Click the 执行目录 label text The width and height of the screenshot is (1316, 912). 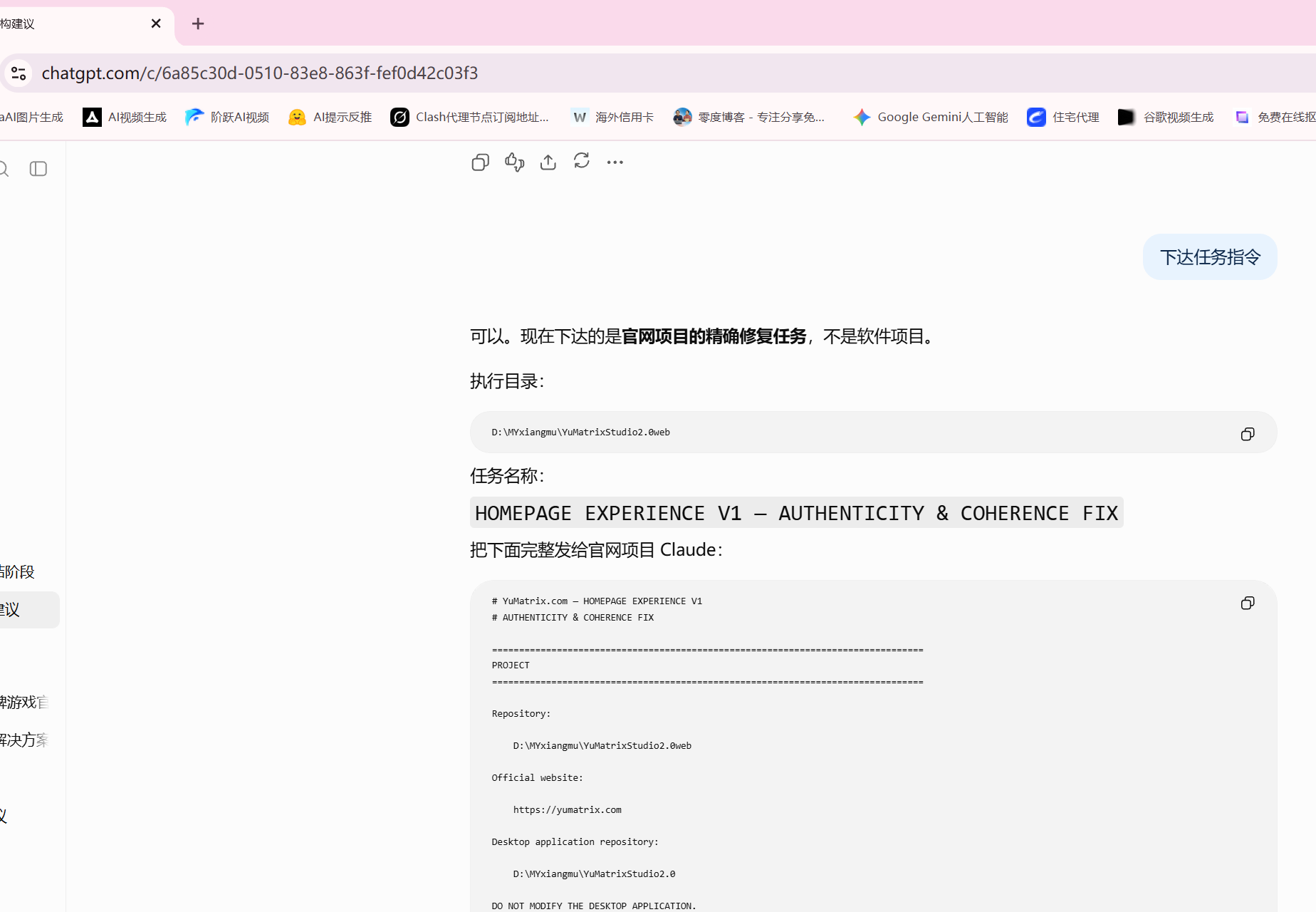click(x=507, y=381)
